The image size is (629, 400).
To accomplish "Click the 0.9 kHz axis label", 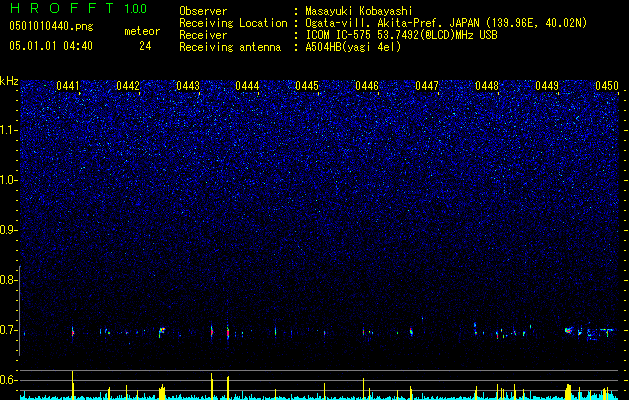I will tap(8, 230).
